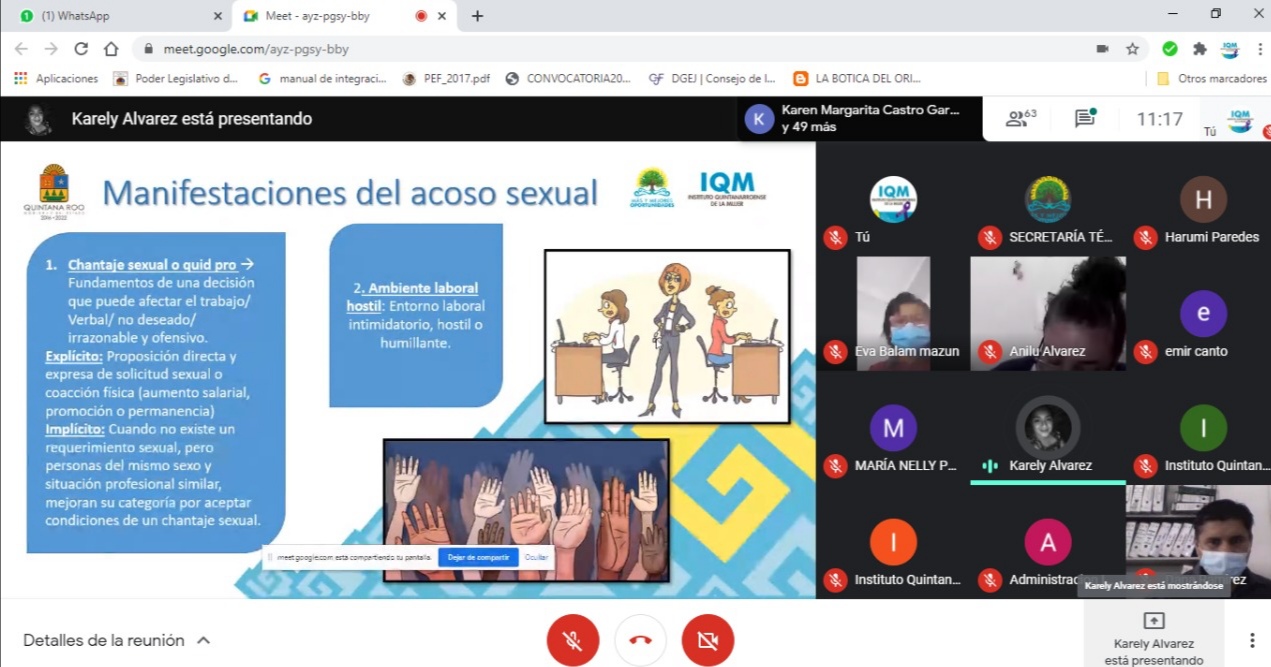
Task: Click the camera indicator in address bar
Action: 1102,48
